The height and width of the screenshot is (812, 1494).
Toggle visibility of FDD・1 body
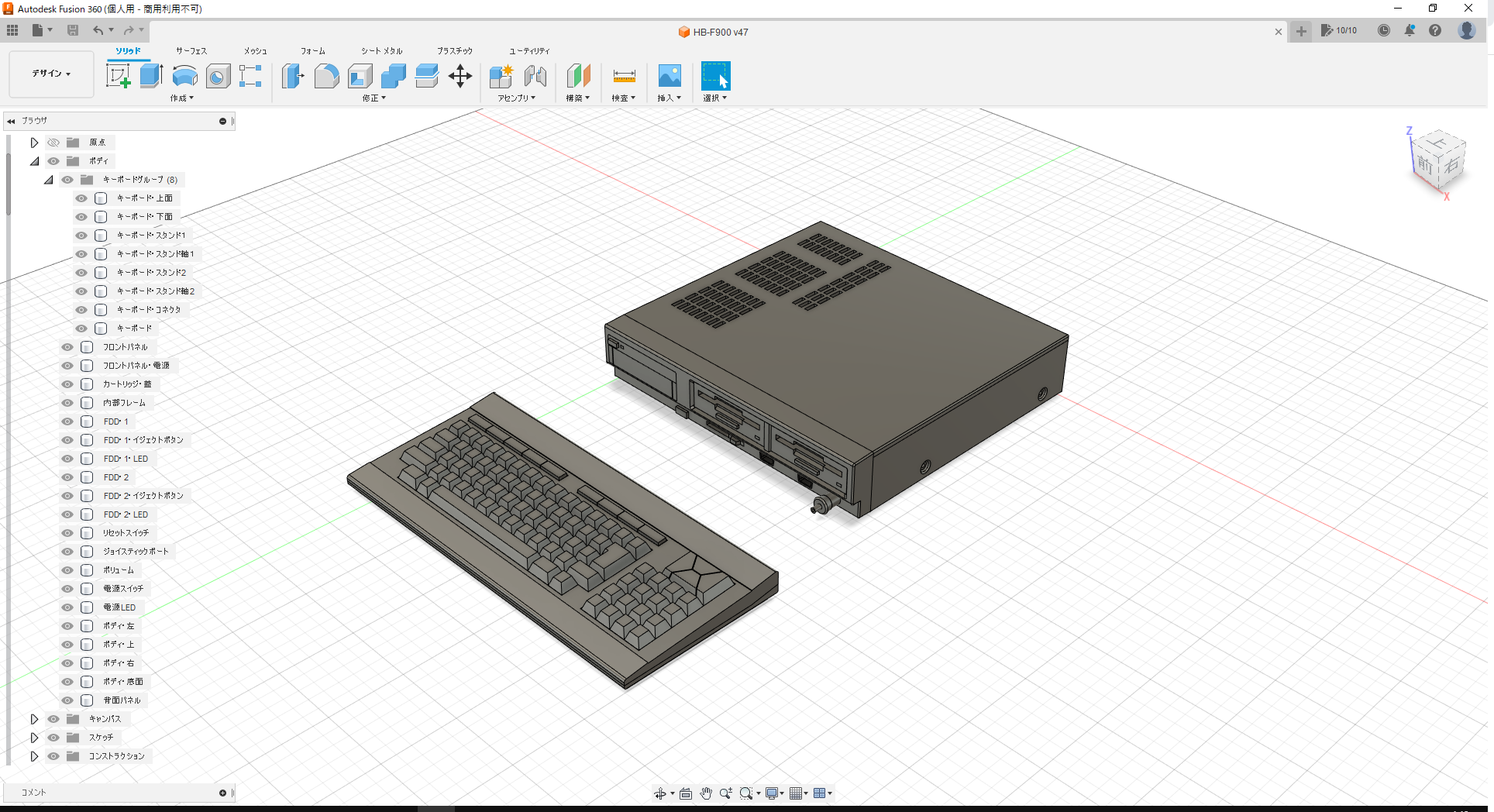coord(67,421)
